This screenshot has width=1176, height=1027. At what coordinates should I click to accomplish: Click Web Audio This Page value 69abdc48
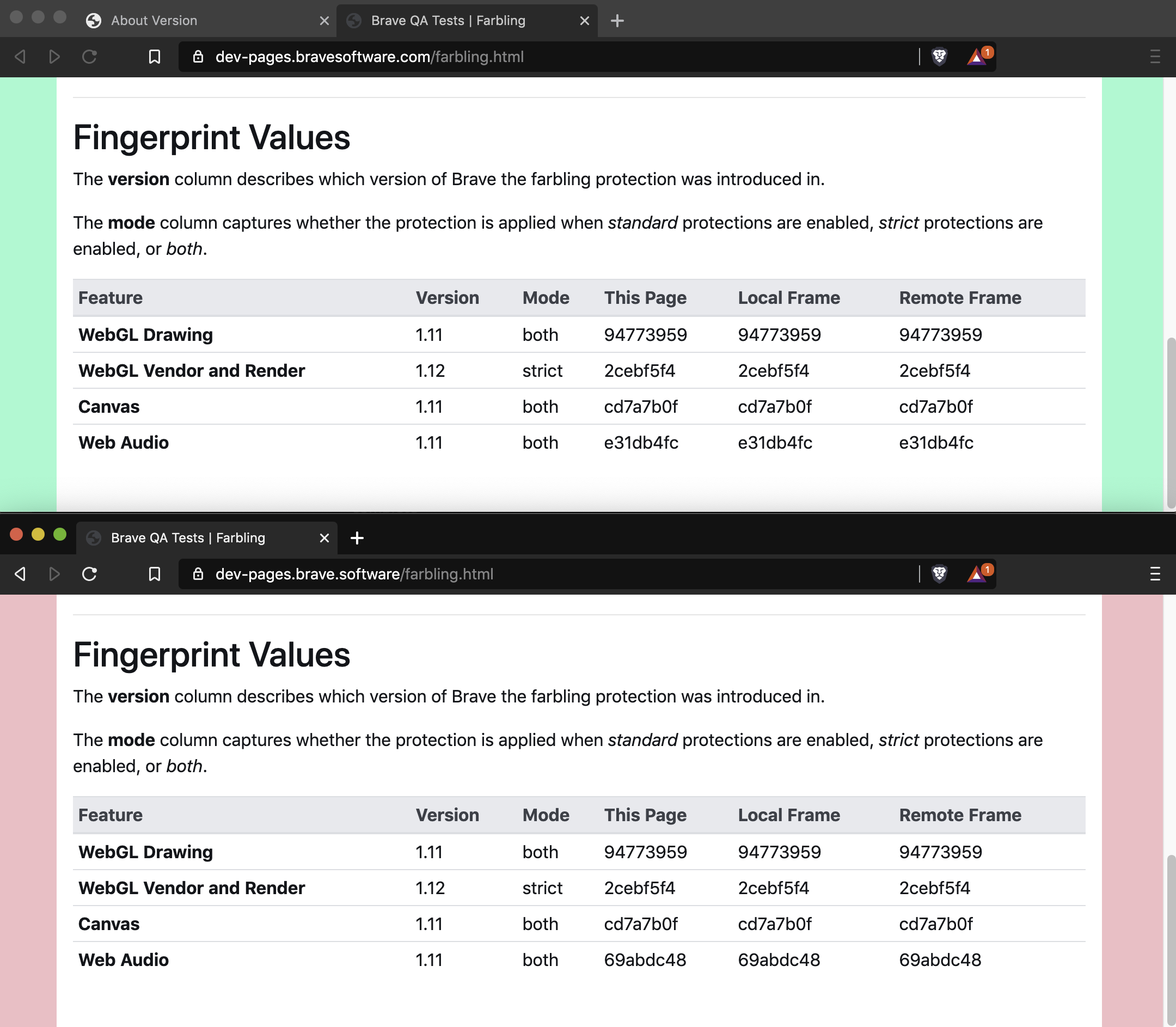point(645,960)
